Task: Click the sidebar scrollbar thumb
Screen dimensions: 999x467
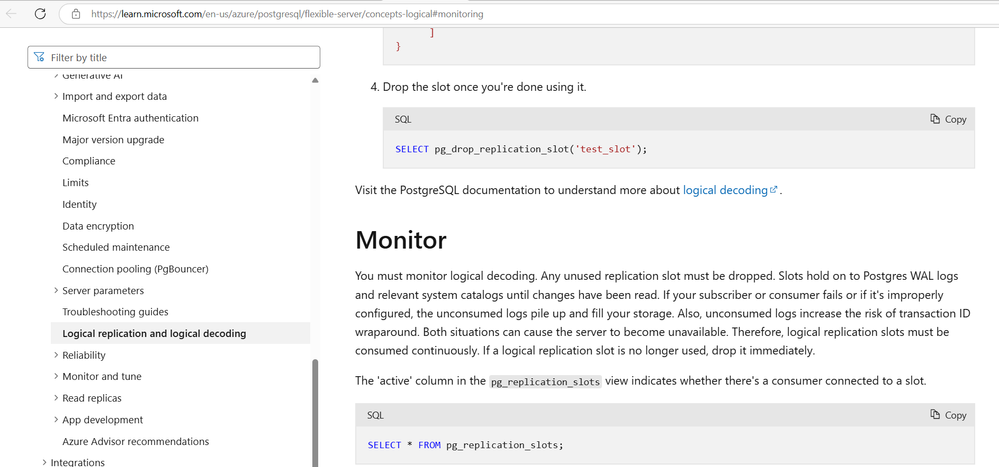Action: pyautogui.click(x=314, y=413)
